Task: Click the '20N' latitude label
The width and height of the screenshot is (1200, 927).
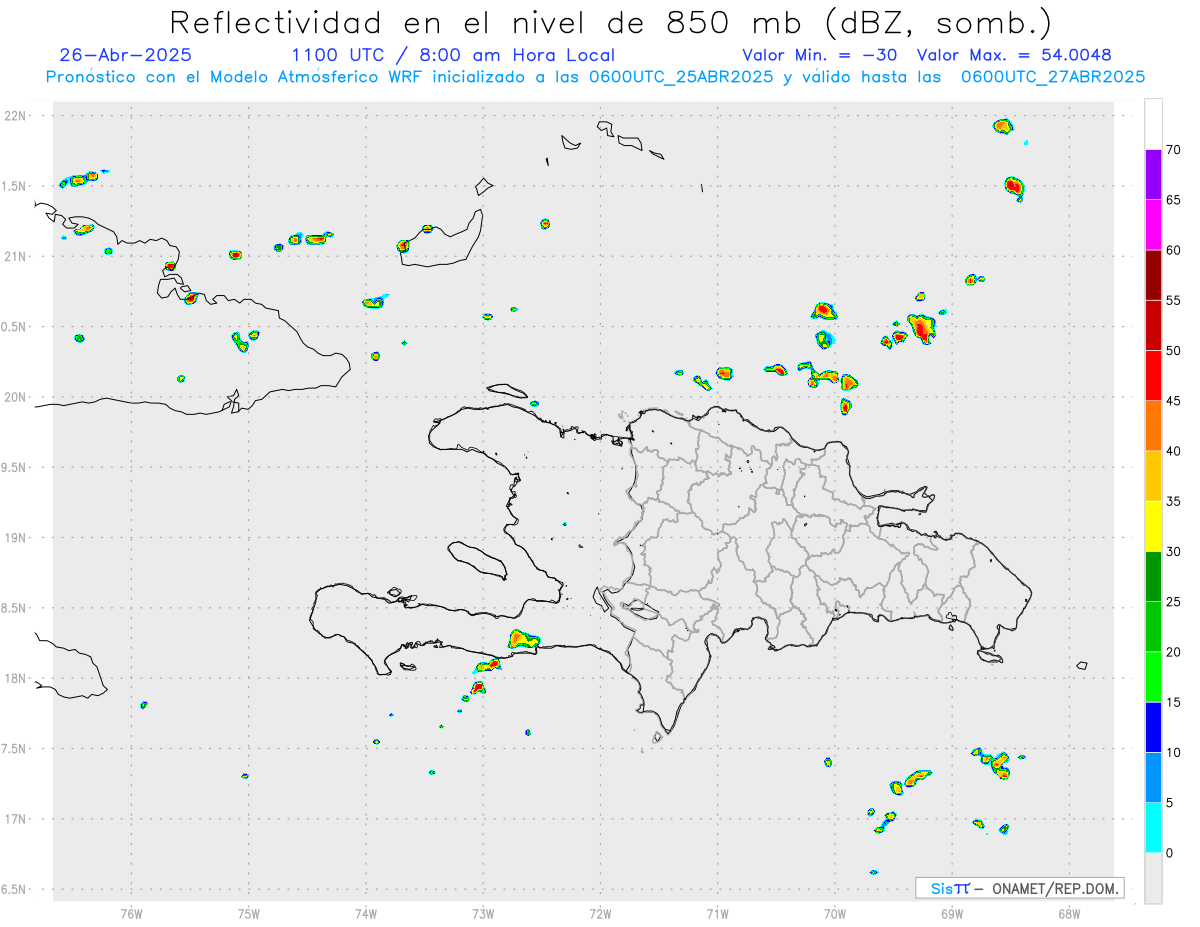Action: pyautogui.click(x=16, y=397)
